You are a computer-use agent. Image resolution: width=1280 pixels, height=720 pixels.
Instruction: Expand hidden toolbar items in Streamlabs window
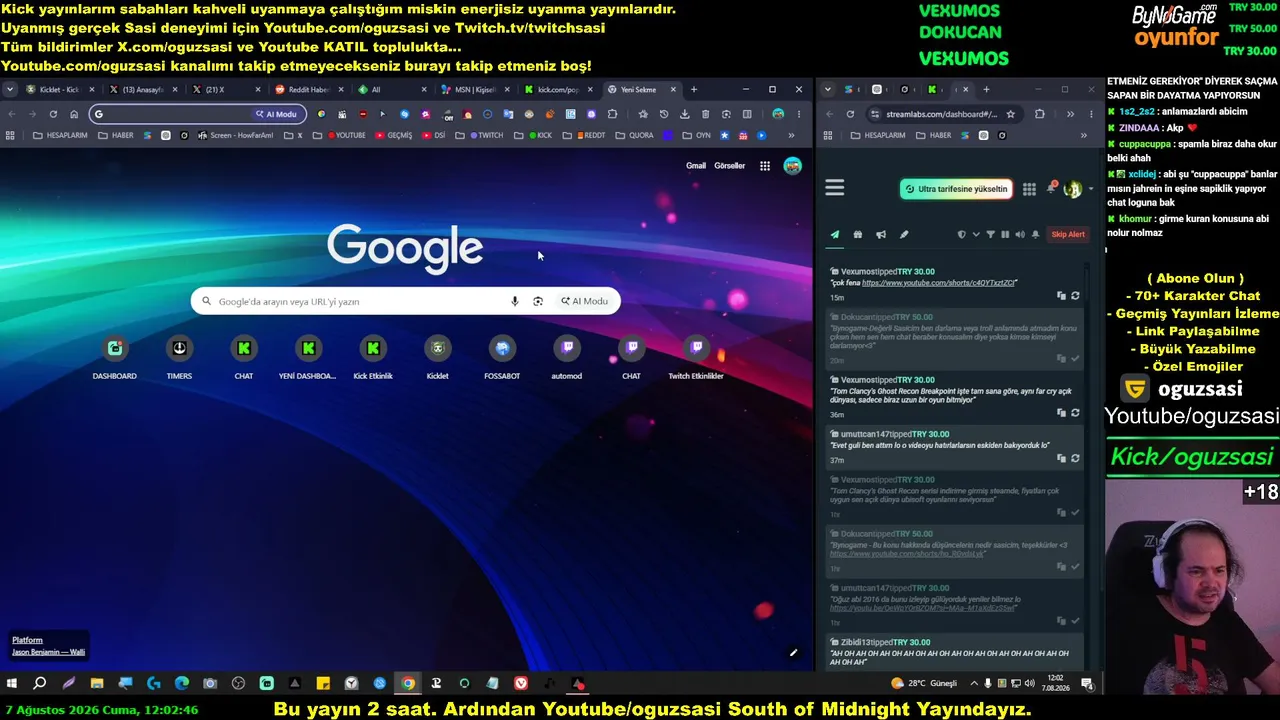[1070, 114]
